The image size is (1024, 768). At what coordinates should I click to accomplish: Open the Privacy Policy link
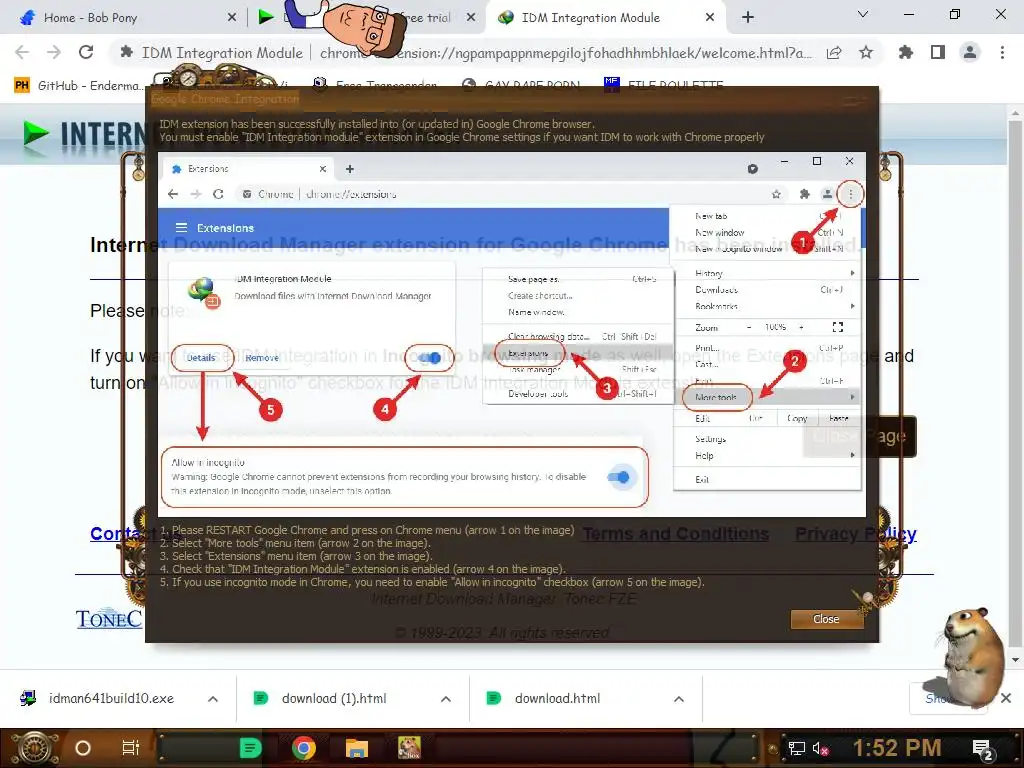point(856,534)
